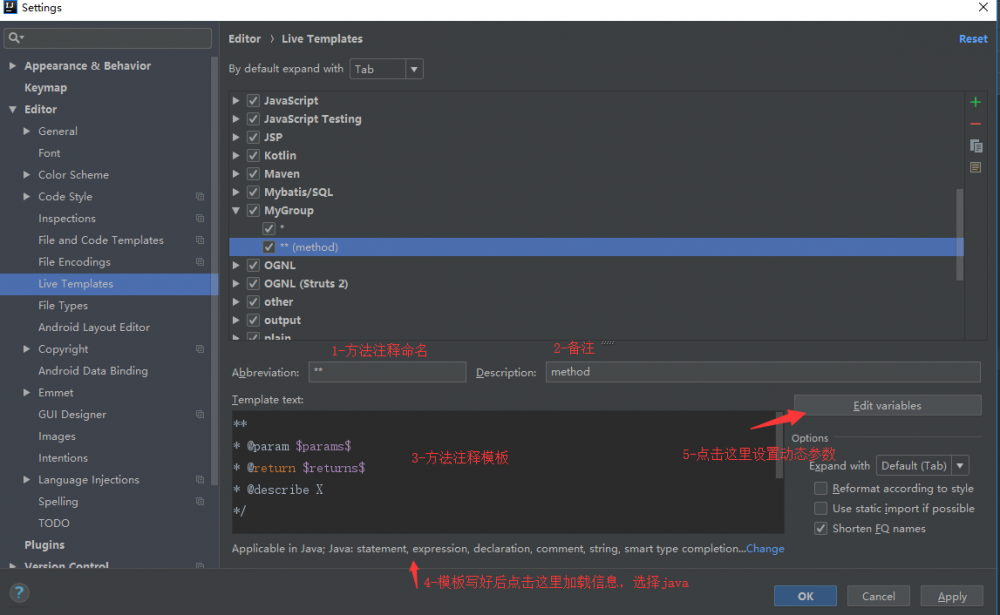The height and width of the screenshot is (615, 1000).
Task: Enable Reformat according to style
Action: (x=821, y=488)
